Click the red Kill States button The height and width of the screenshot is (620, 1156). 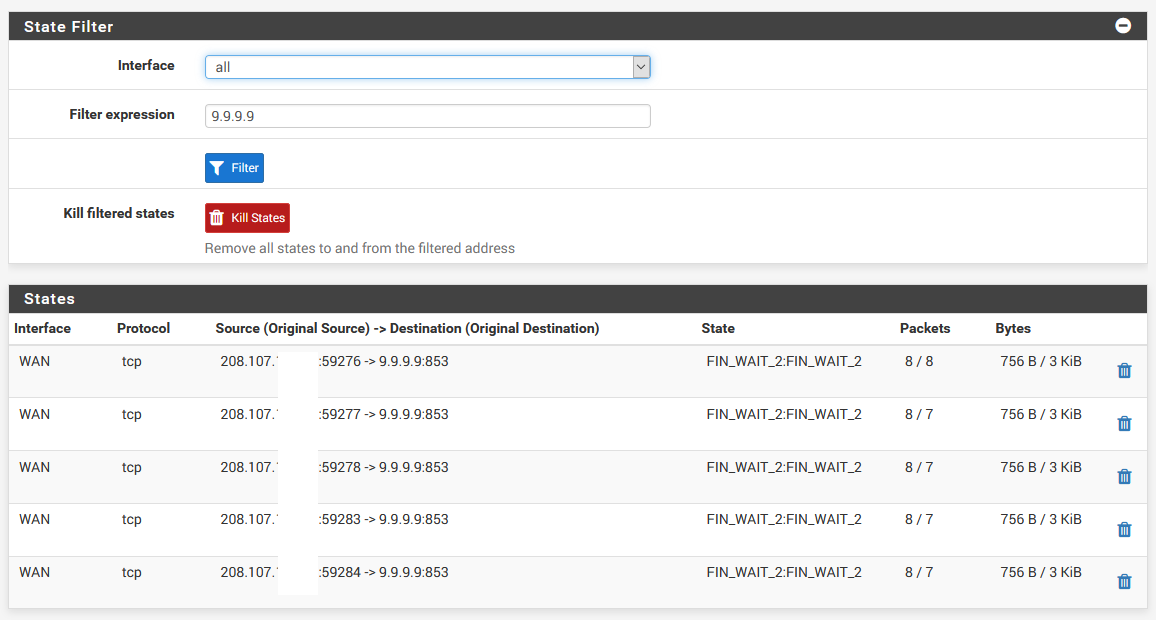247,218
